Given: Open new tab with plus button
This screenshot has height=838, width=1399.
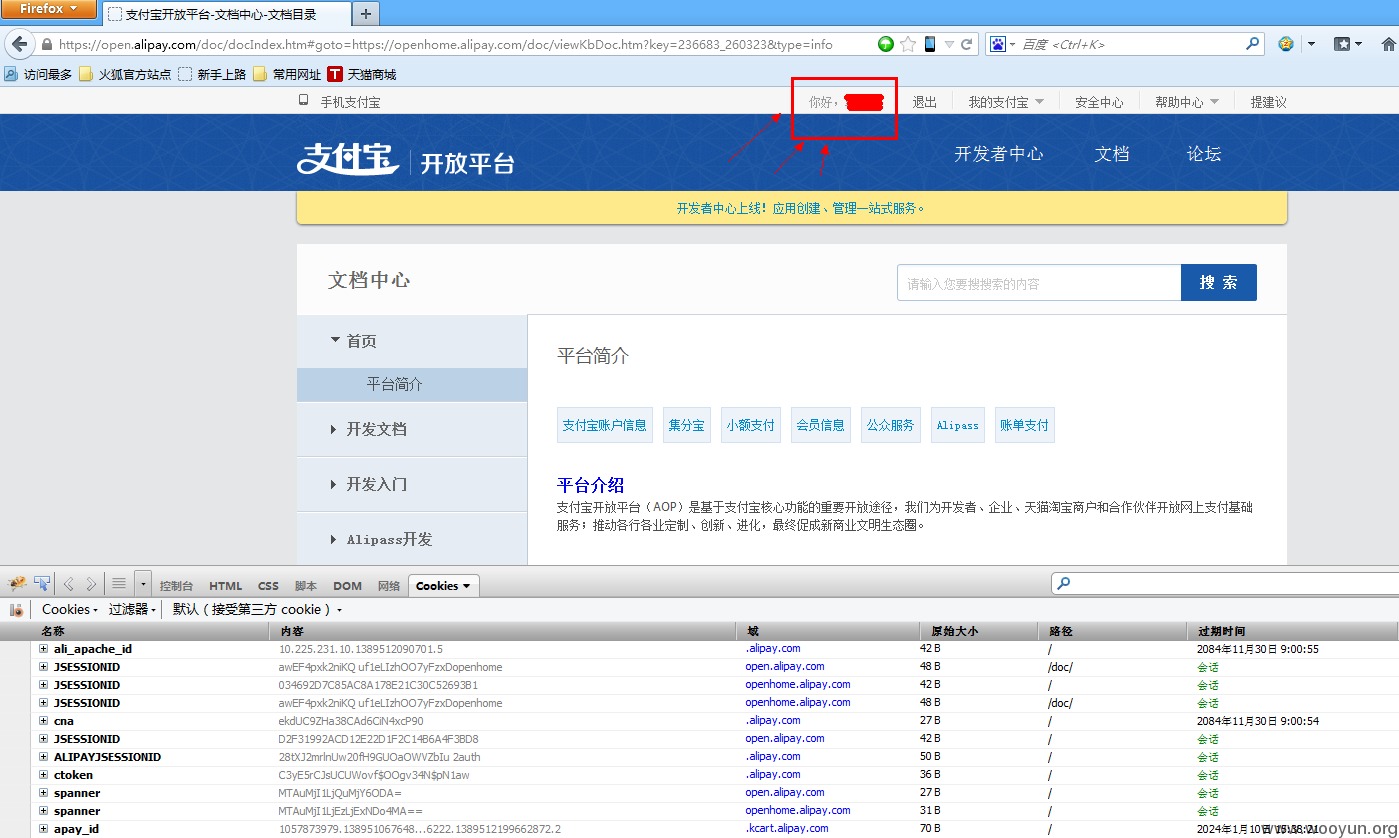Looking at the screenshot, I should click(365, 14).
